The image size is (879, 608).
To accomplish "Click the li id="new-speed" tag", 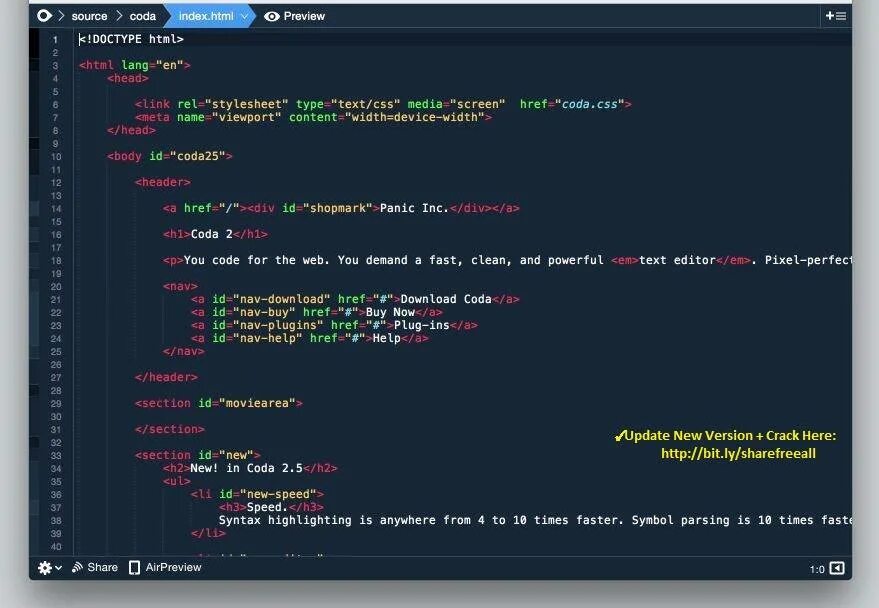I will [257, 494].
